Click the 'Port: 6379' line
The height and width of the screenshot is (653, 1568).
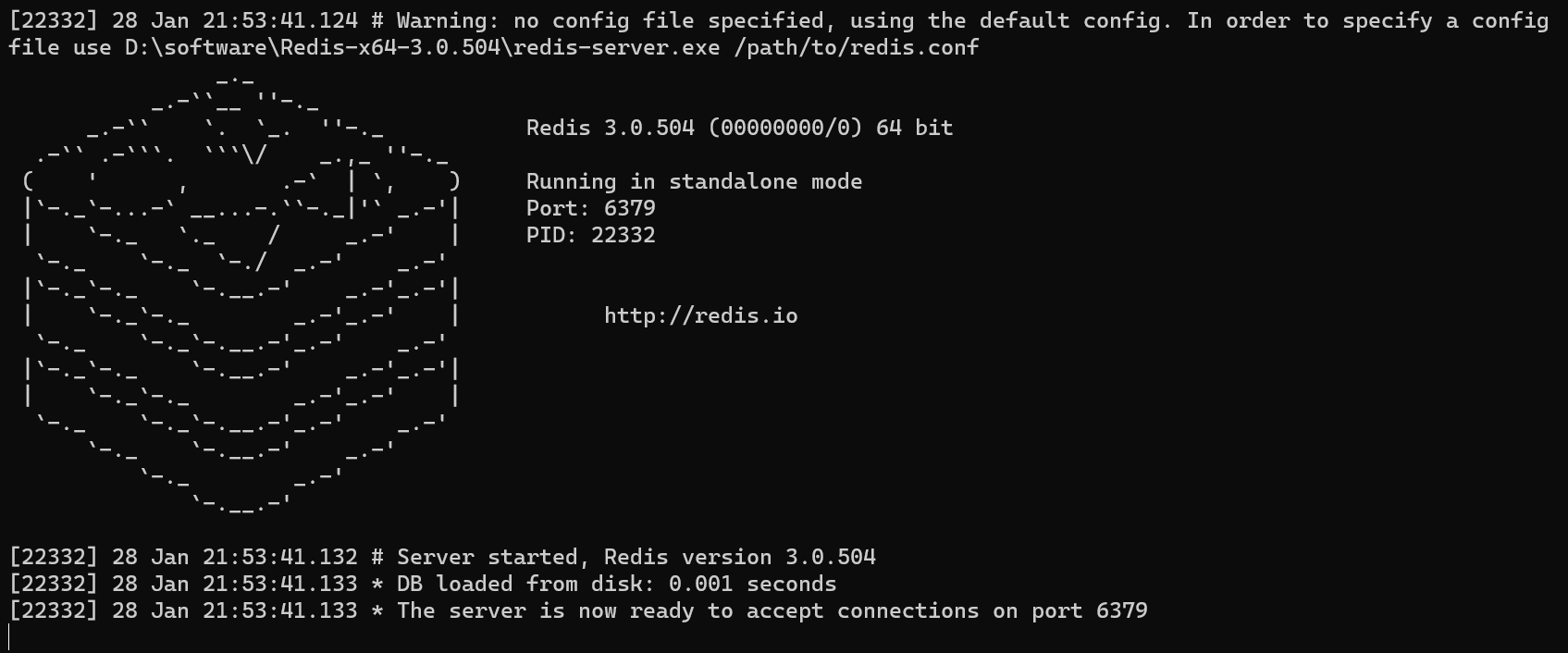click(x=590, y=208)
